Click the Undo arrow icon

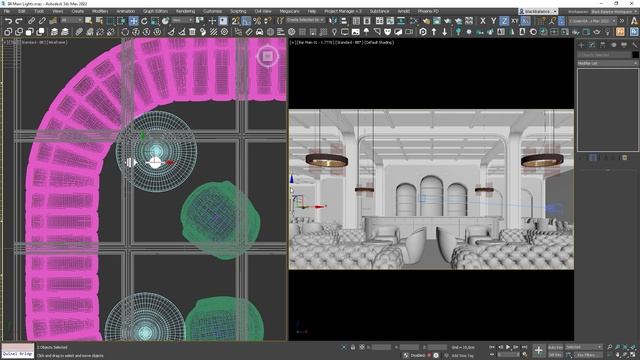(8, 21)
